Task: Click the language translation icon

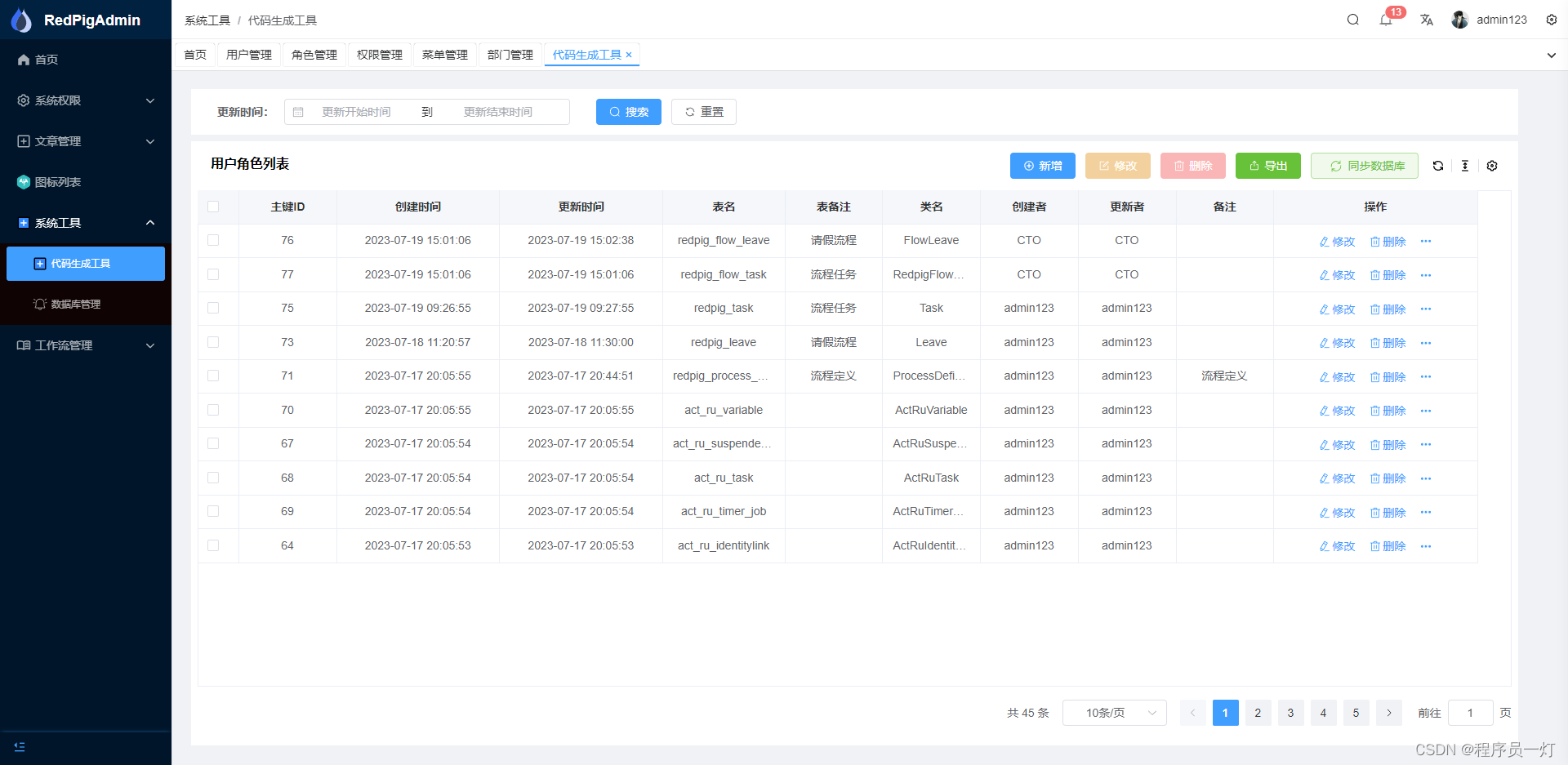Action: pos(1427,20)
